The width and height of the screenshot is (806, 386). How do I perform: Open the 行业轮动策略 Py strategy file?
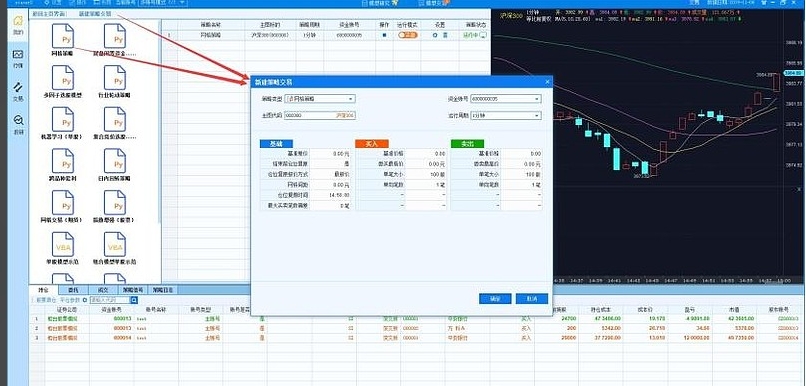tap(115, 82)
